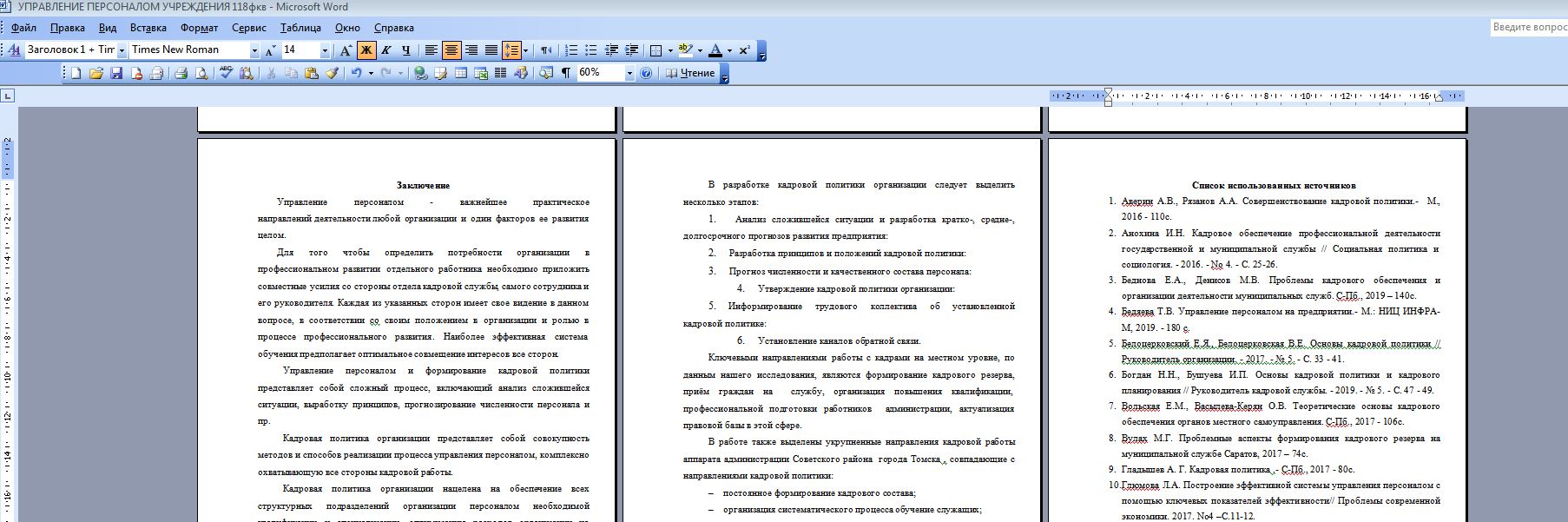Click the Чтение reading mode button
Viewport: 1568px width, 522px height.
pyautogui.click(x=690, y=74)
